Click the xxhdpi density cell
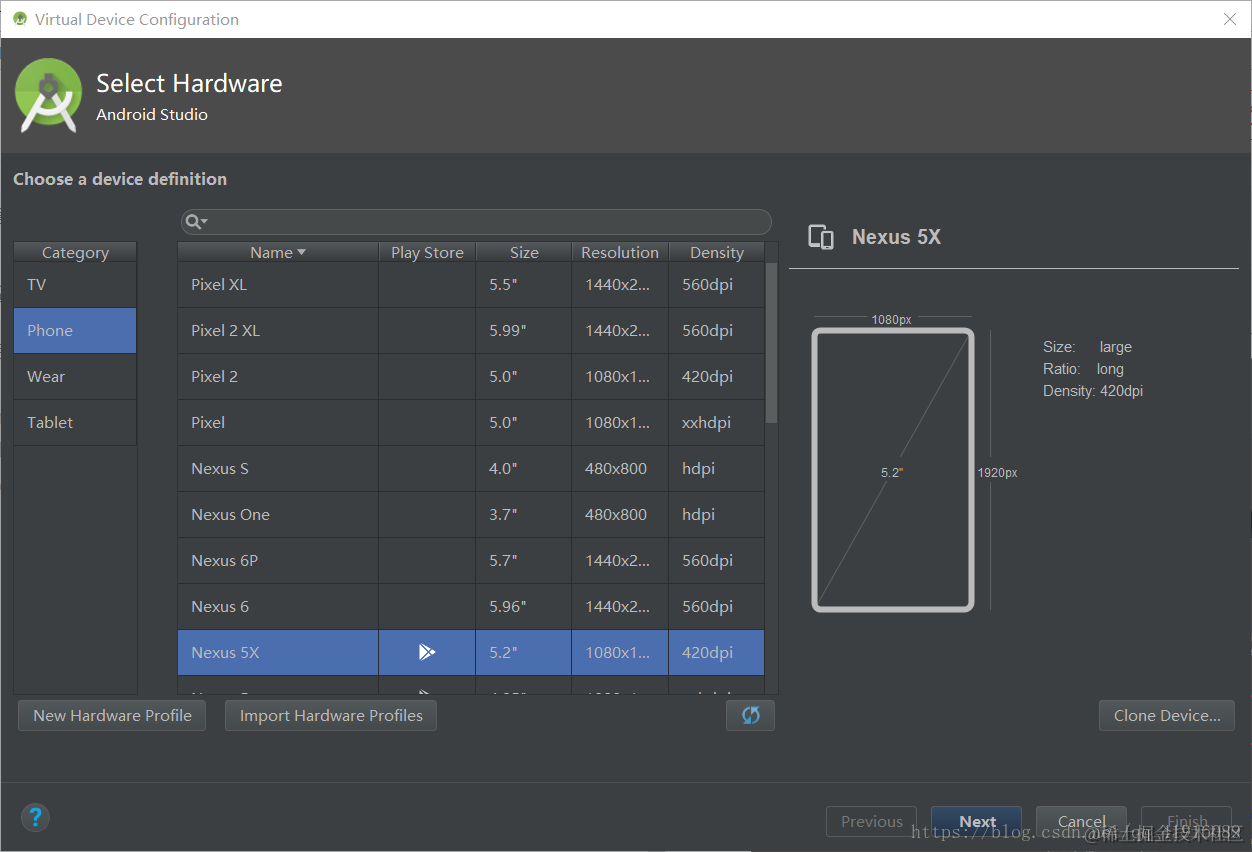The width and height of the screenshot is (1252, 852). click(x=717, y=423)
